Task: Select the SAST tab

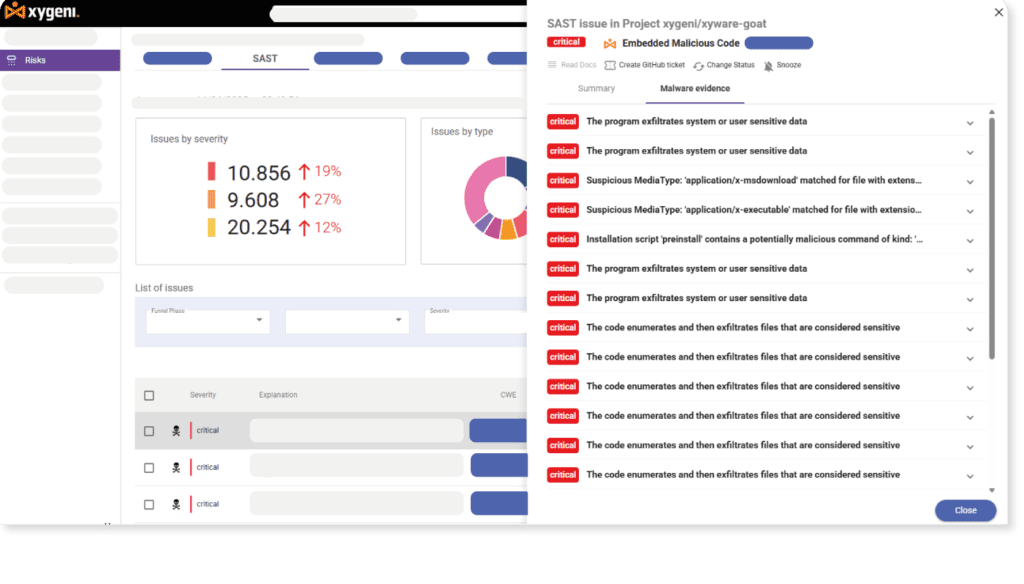Action: tap(265, 59)
